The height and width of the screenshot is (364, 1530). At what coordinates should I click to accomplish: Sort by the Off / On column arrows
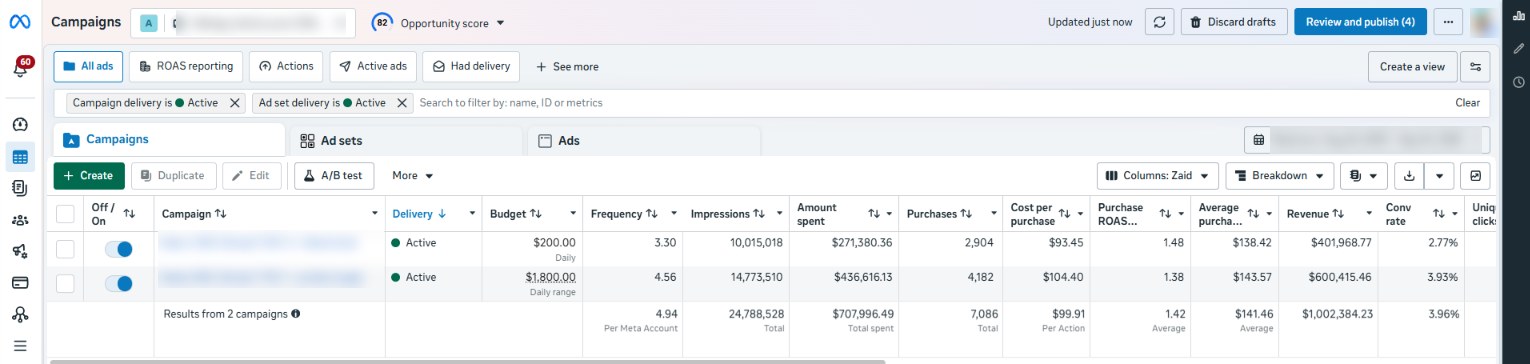pos(129,213)
